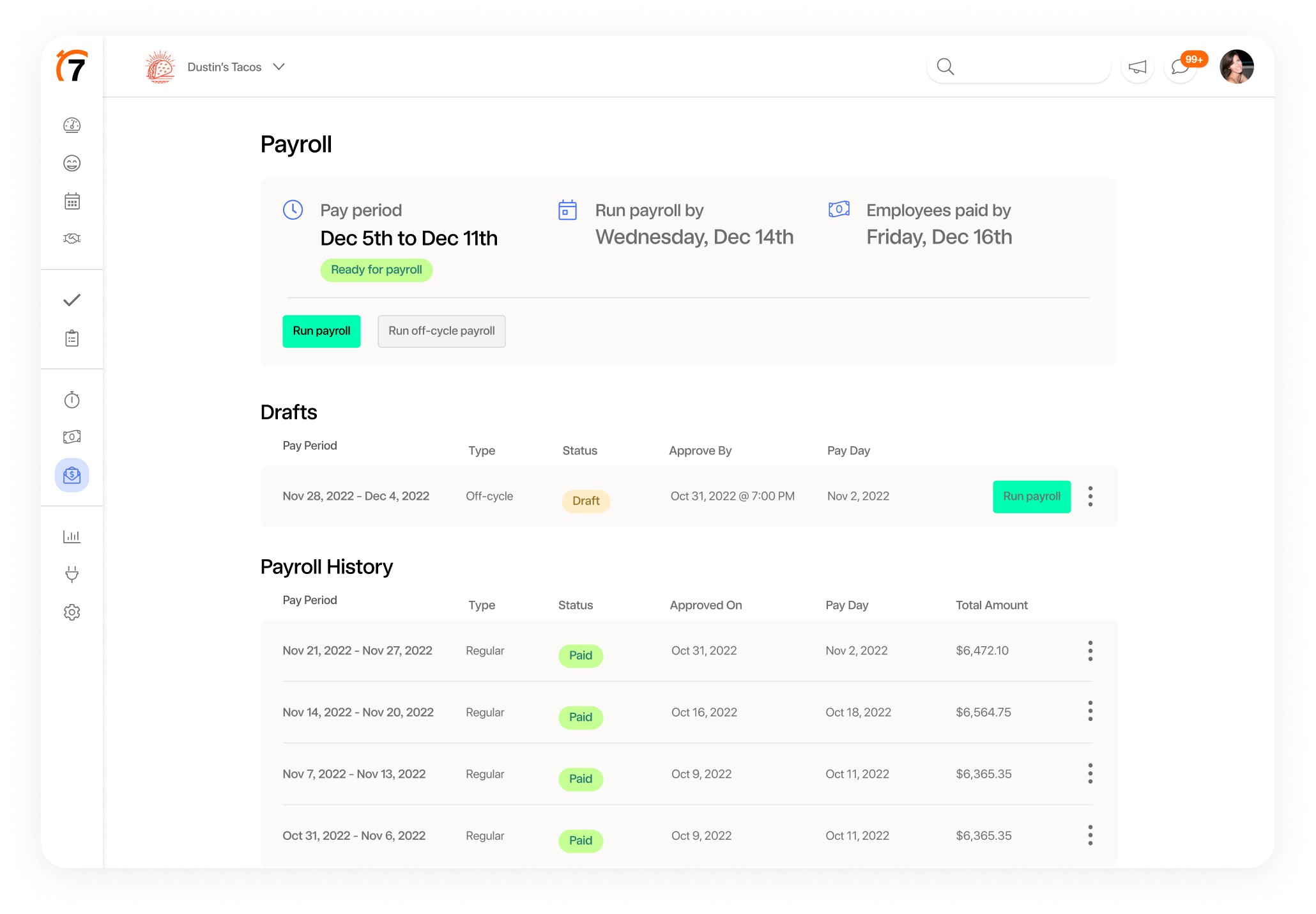Open the dashboard gauge icon in sidebar
The image size is (1316, 914).
pyautogui.click(x=72, y=125)
